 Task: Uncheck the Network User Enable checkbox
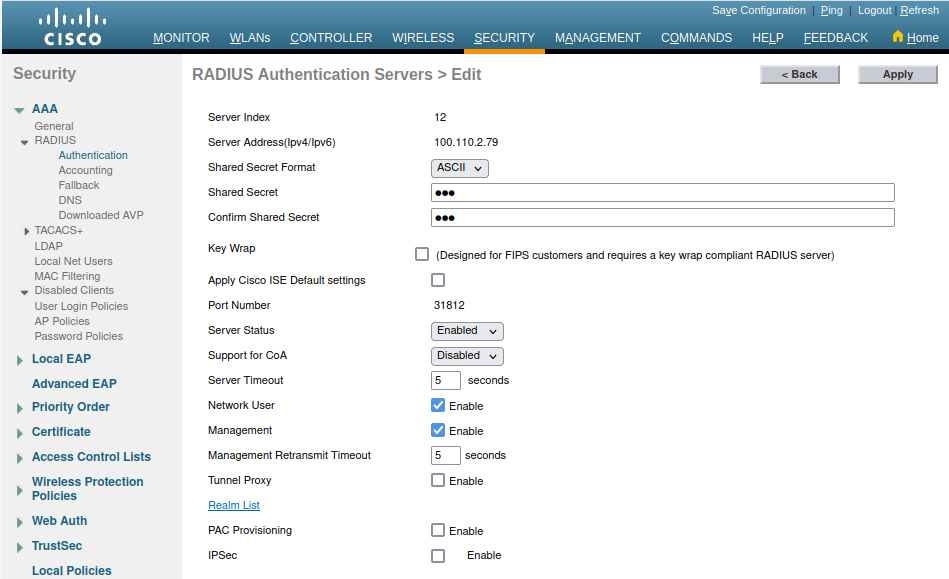[x=438, y=405]
